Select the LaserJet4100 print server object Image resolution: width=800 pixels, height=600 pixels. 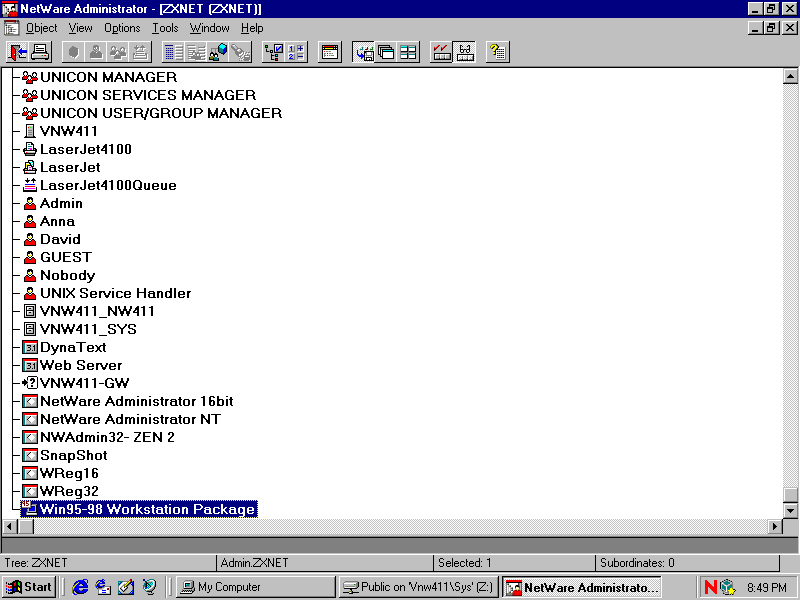pos(77,149)
